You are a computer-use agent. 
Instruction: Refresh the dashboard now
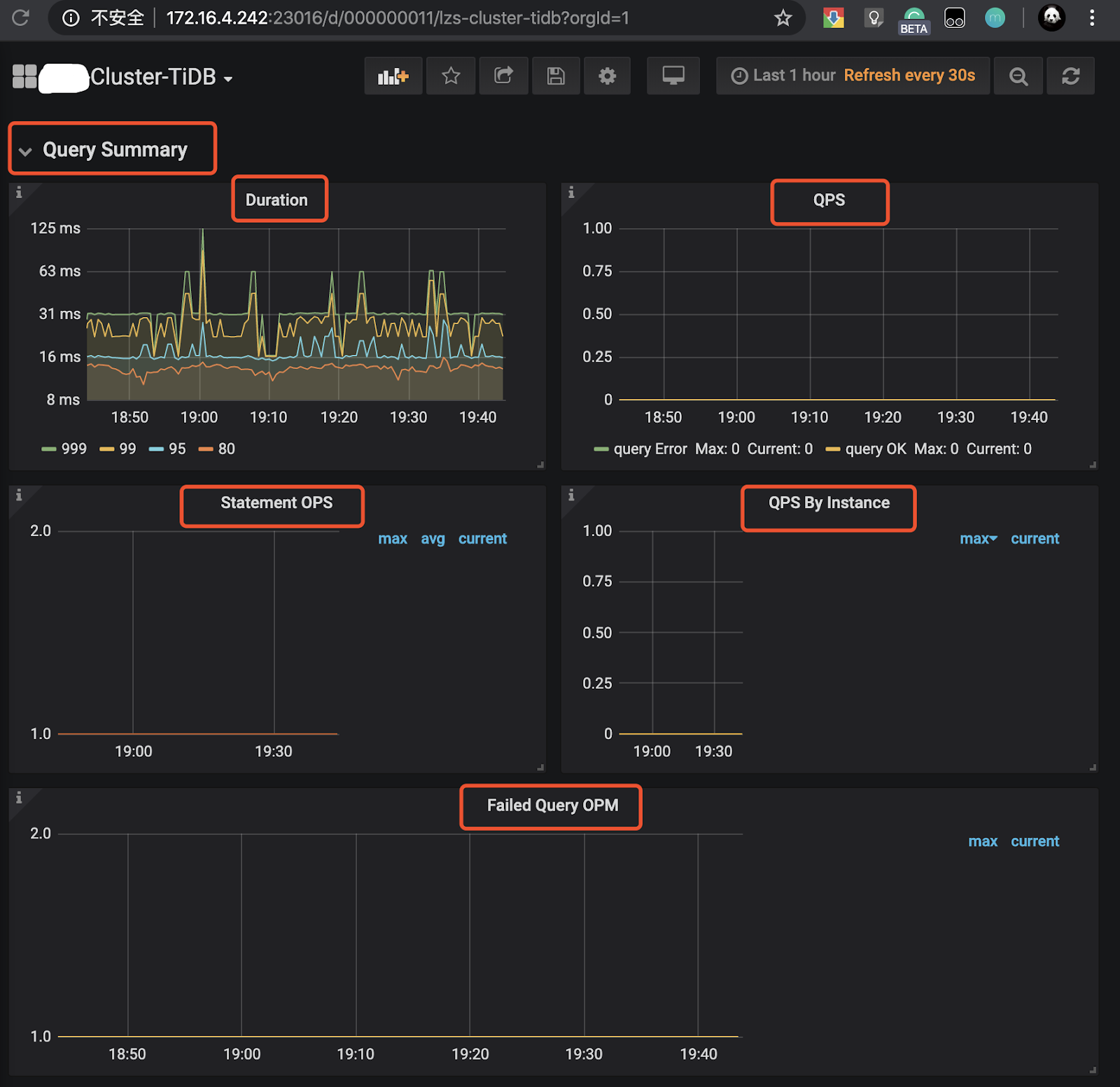pyautogui.click(x=1070, y=76)
